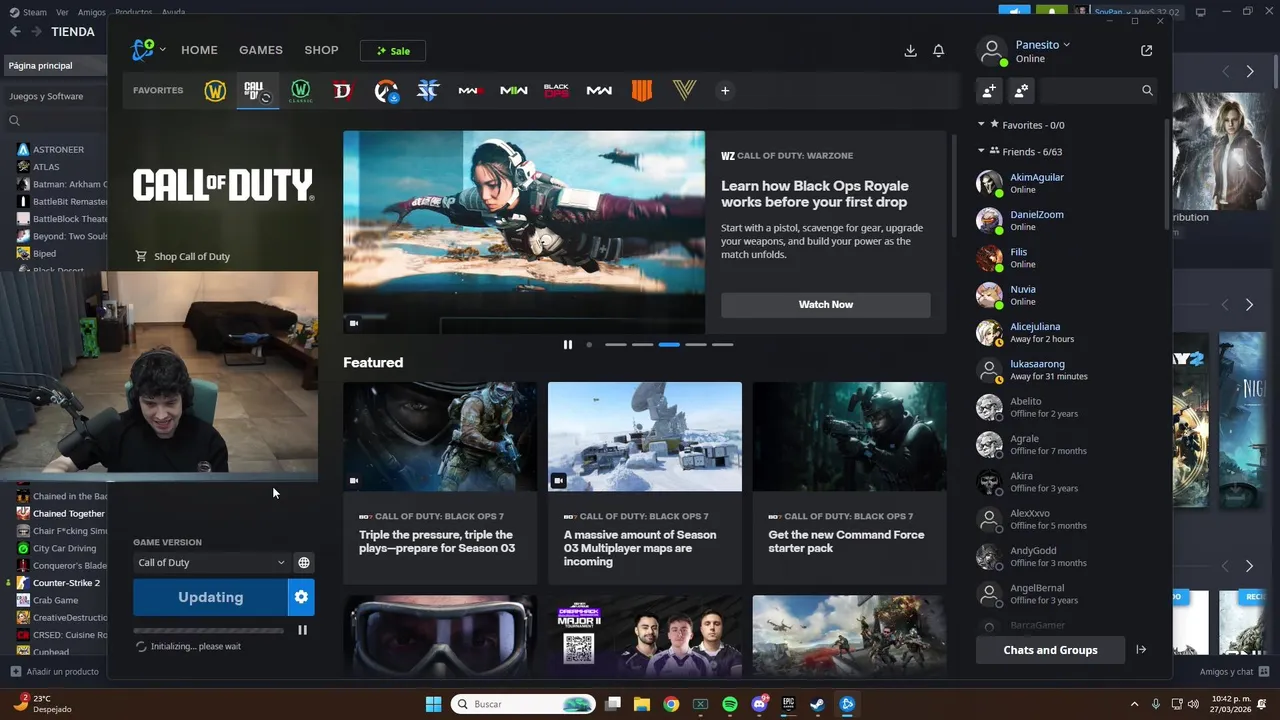Select the Call of Duty favorites tab
Screen dimensions: 1280x720
pos(257,91)
